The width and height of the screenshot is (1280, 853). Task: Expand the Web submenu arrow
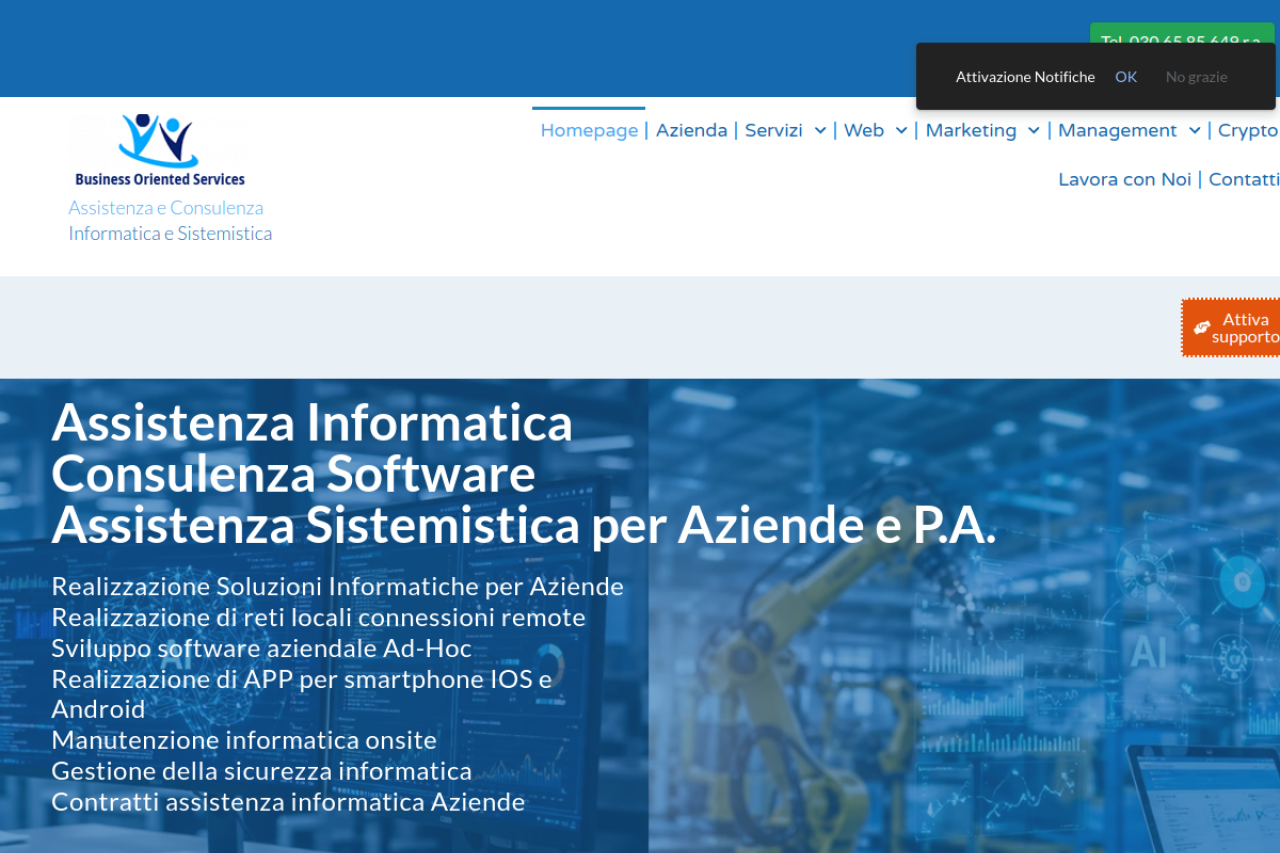point(901,131)
